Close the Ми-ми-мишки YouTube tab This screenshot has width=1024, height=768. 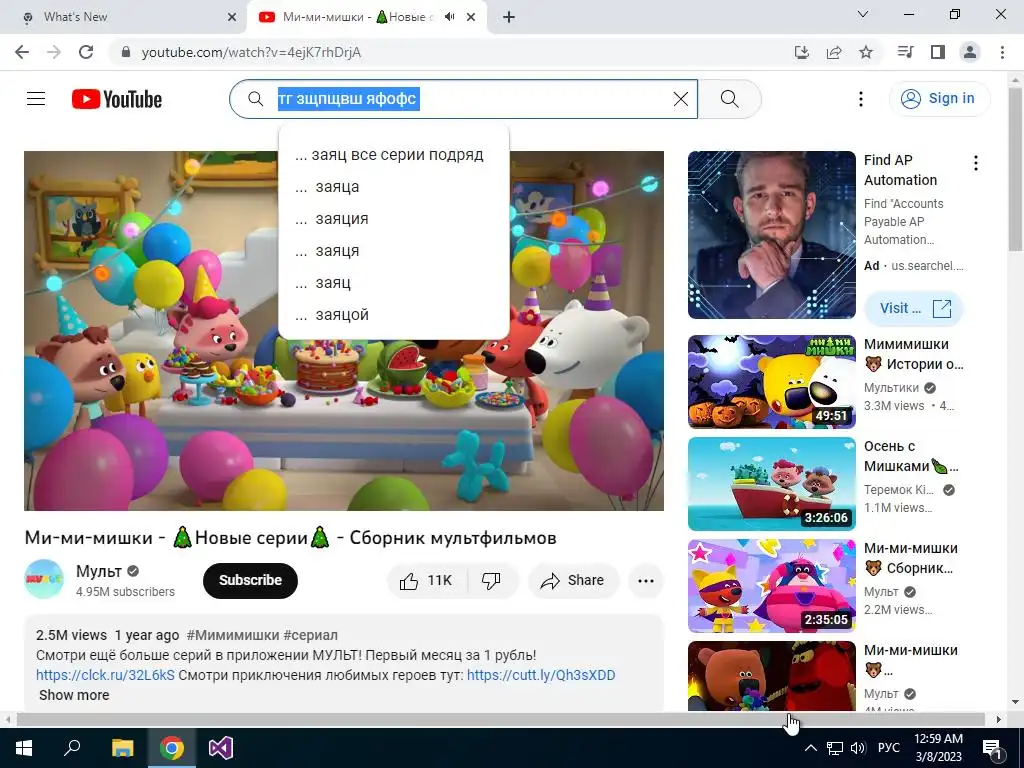[x=471, y=18]
